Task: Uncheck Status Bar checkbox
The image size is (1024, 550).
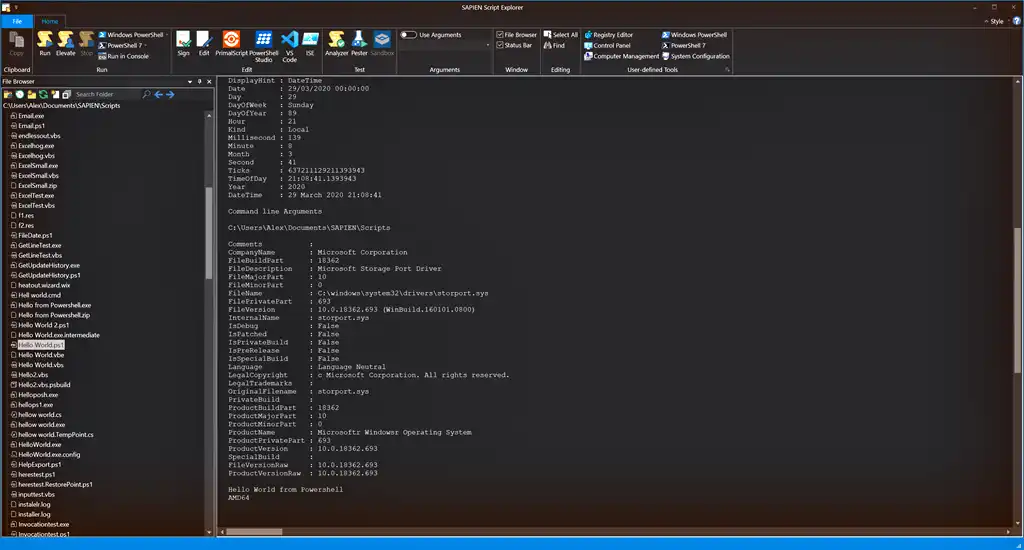Action: point(500,45)
